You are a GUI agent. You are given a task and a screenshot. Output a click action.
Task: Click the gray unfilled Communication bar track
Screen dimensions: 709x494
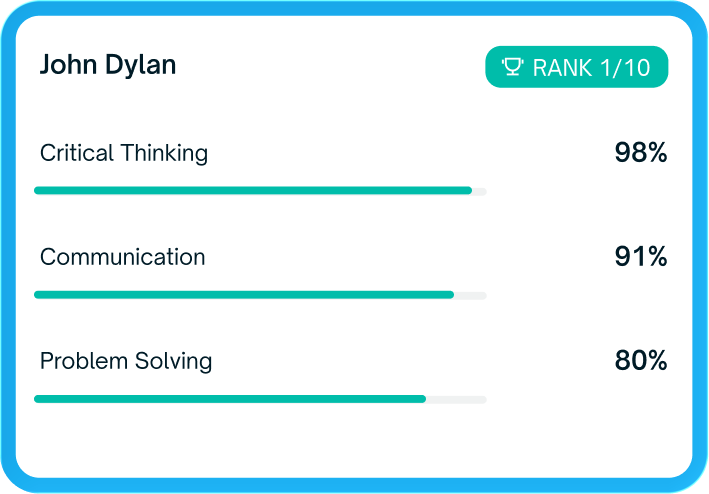(470, 295)
